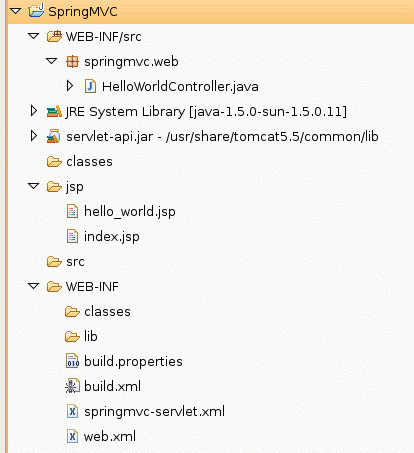Select build.xml file name
Image resolution: width=414 pixels, height=453 pixels.
[x=112, y=386]
